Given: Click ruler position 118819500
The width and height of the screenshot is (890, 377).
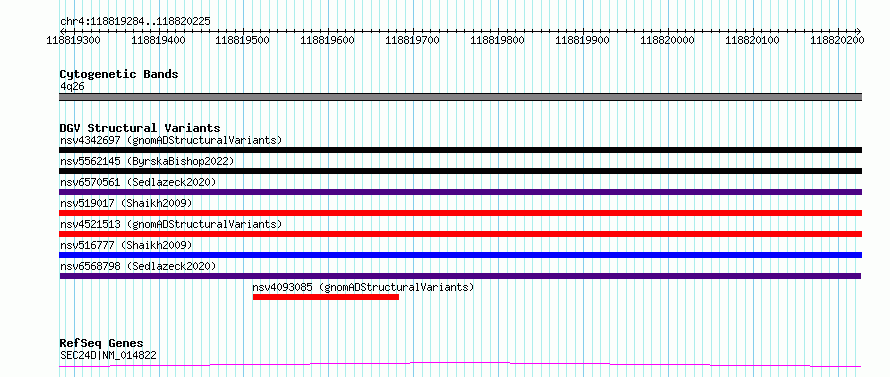Looking at the screenshot, I should point(243,40).
